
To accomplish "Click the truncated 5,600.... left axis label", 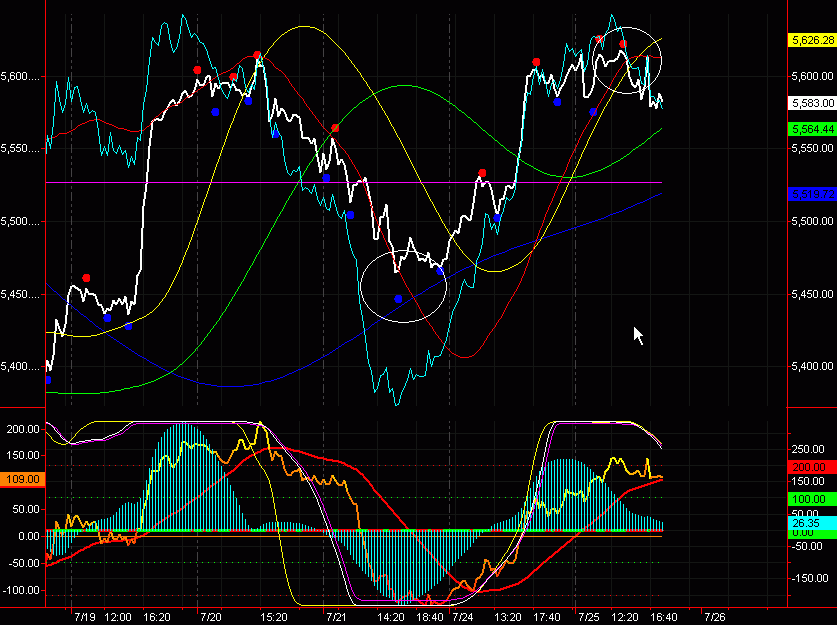I will pyautogui.click(x=20, y=76).
